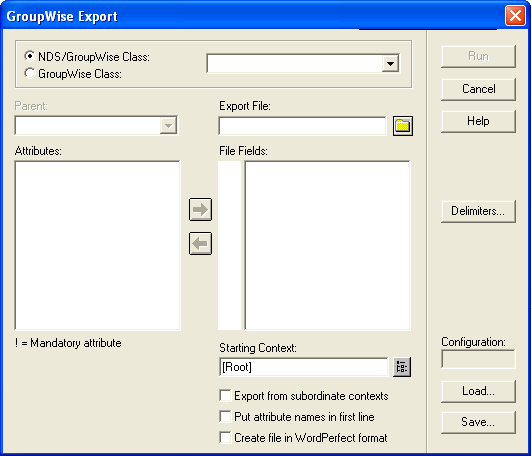Focus the Starting Context field with [Root]
Screen dimensions: 532x456
(x=303, y=367)
